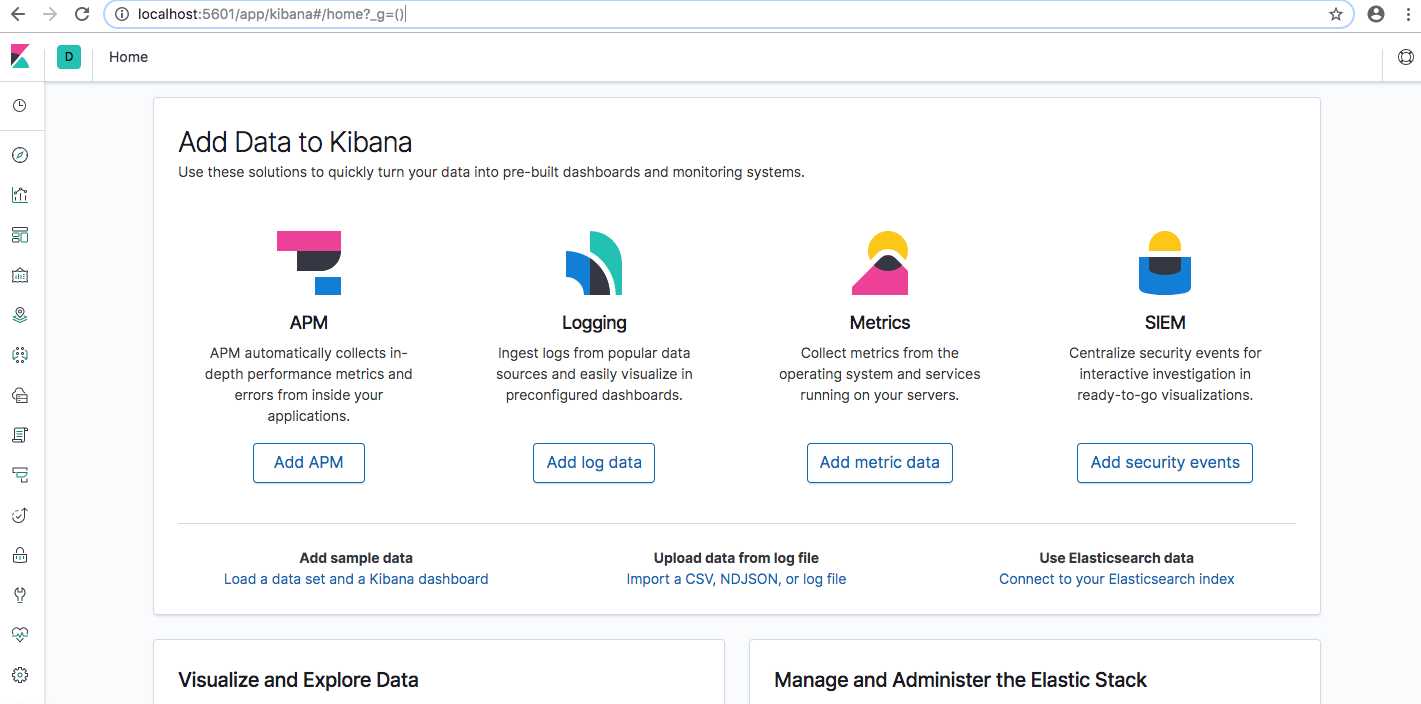Open Machine Learning icon in sidebar
Image resolution: width=1421 pixels, height=704 pixels.
click(x=20, y=355)
